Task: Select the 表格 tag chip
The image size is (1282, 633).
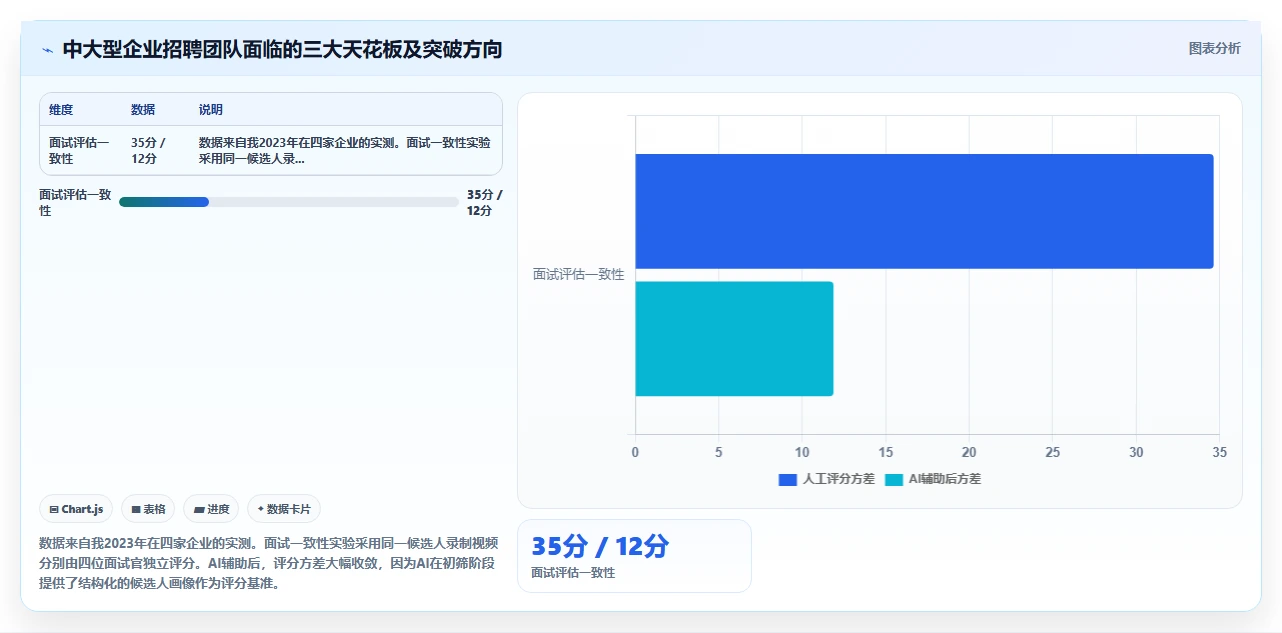Action: (x=148, y=509)
